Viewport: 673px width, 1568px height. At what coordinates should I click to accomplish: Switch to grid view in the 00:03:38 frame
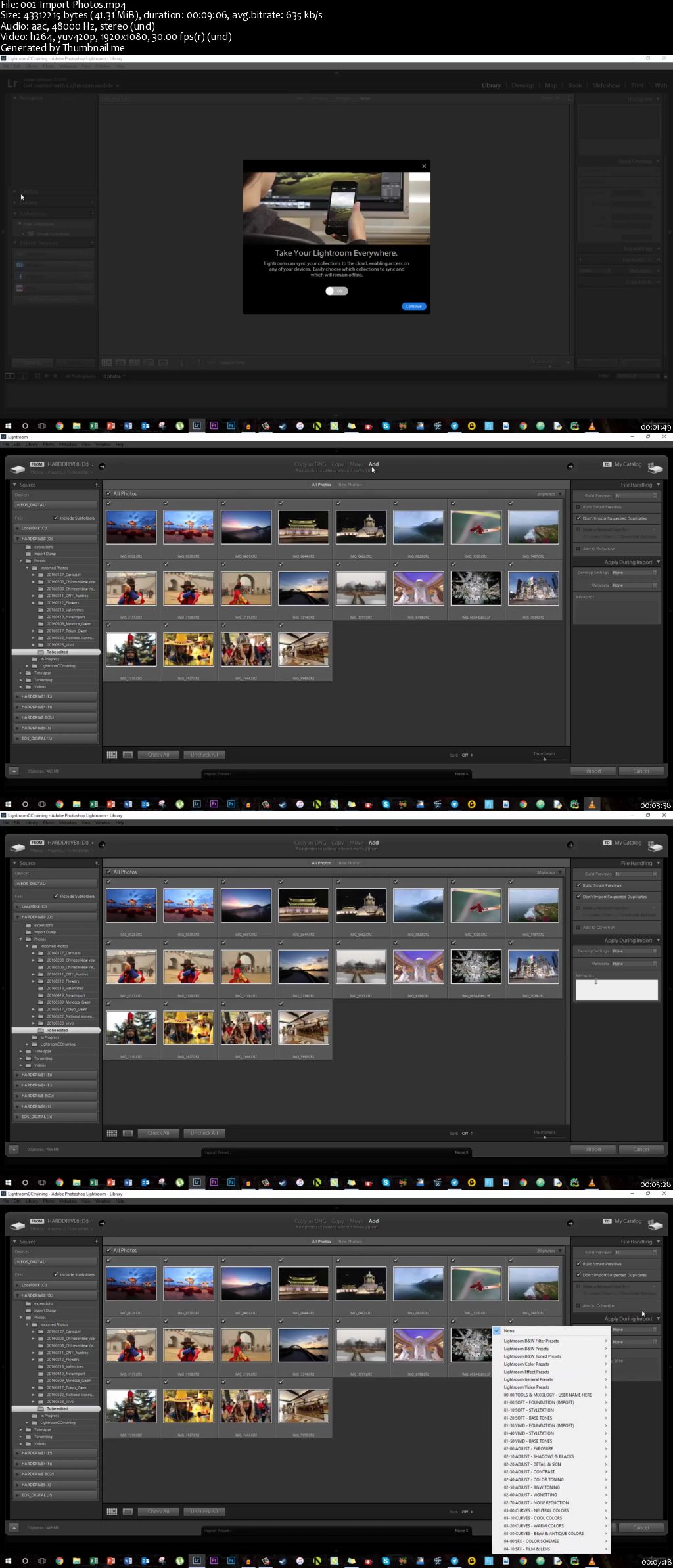click(112, 755)
